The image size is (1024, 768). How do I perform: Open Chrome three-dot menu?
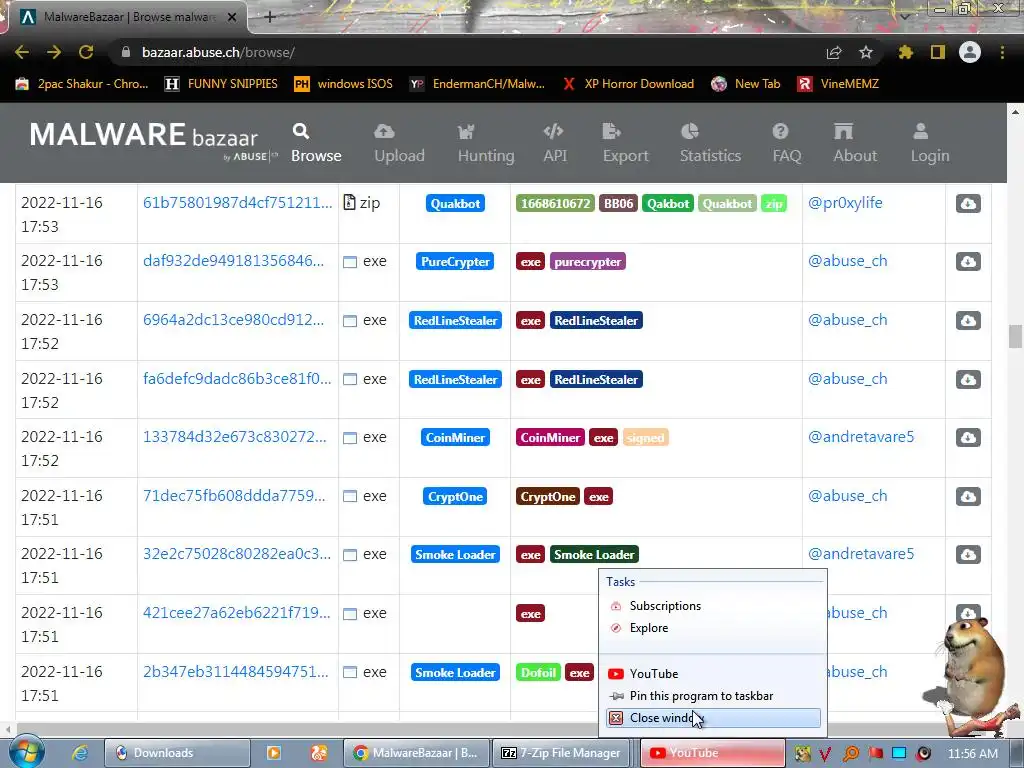coord(1002,52)
